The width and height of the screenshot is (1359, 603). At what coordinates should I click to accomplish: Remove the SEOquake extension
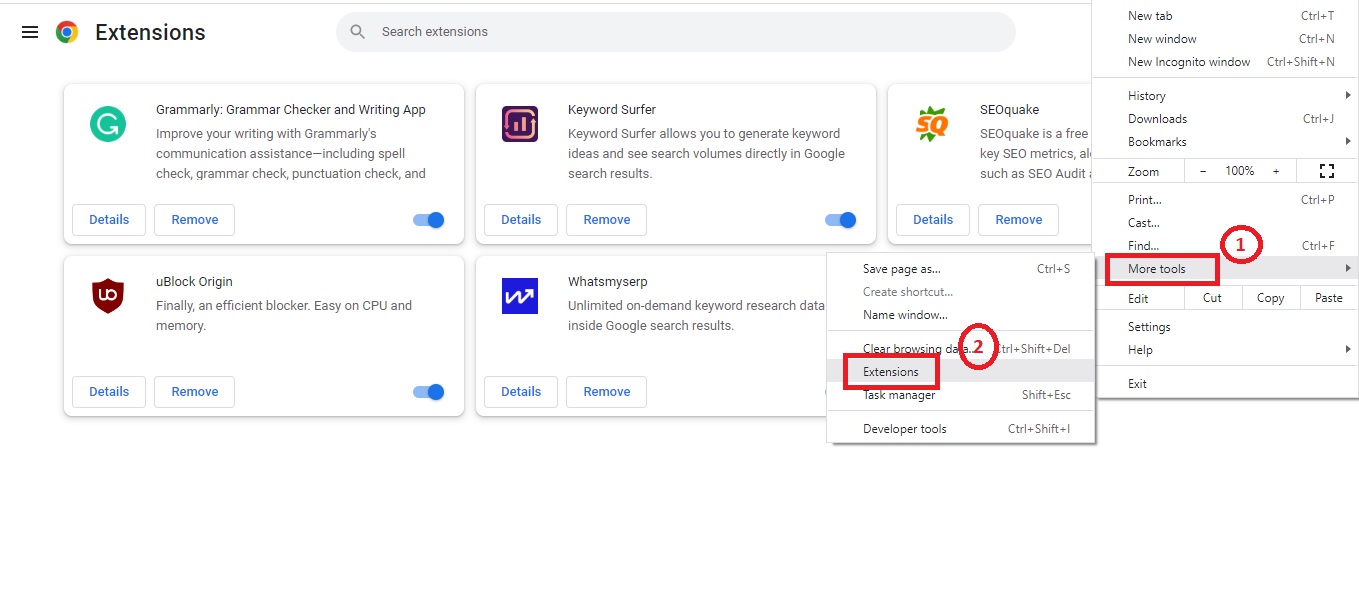1018,220
